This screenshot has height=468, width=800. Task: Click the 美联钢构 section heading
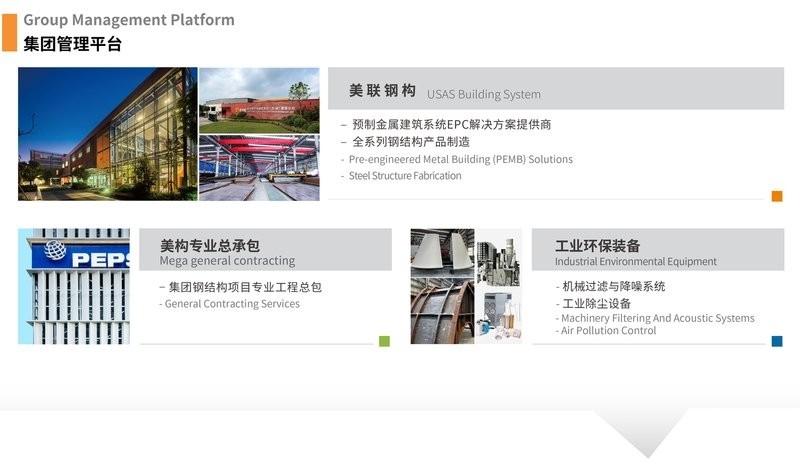point(382,91)
